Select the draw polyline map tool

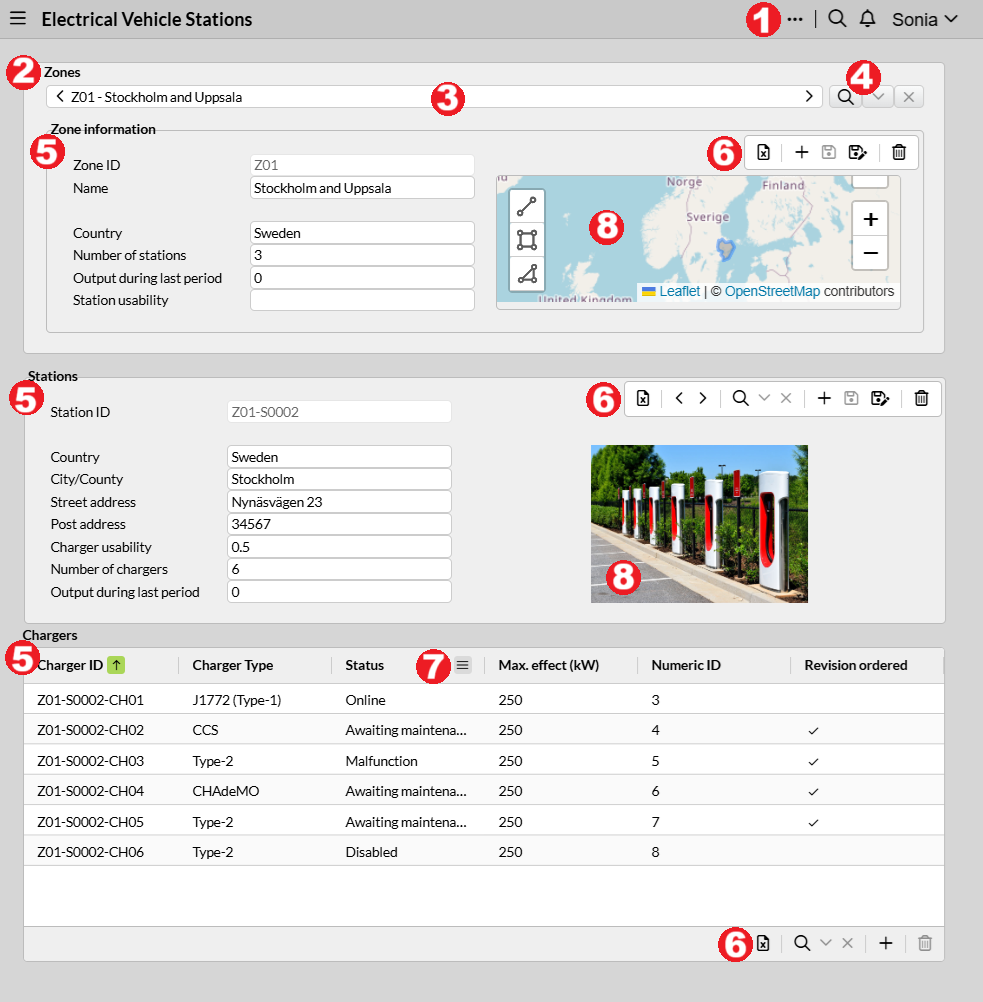tap(527, 207)
